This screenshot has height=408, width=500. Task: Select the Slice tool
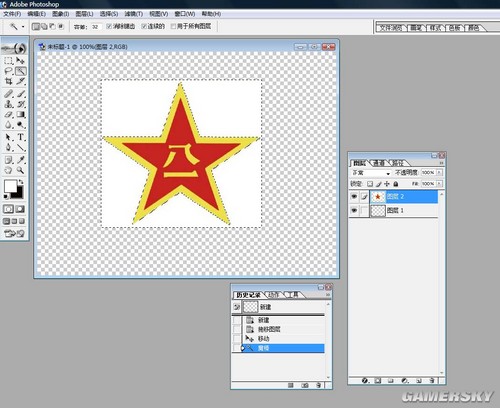coord(20,81)
